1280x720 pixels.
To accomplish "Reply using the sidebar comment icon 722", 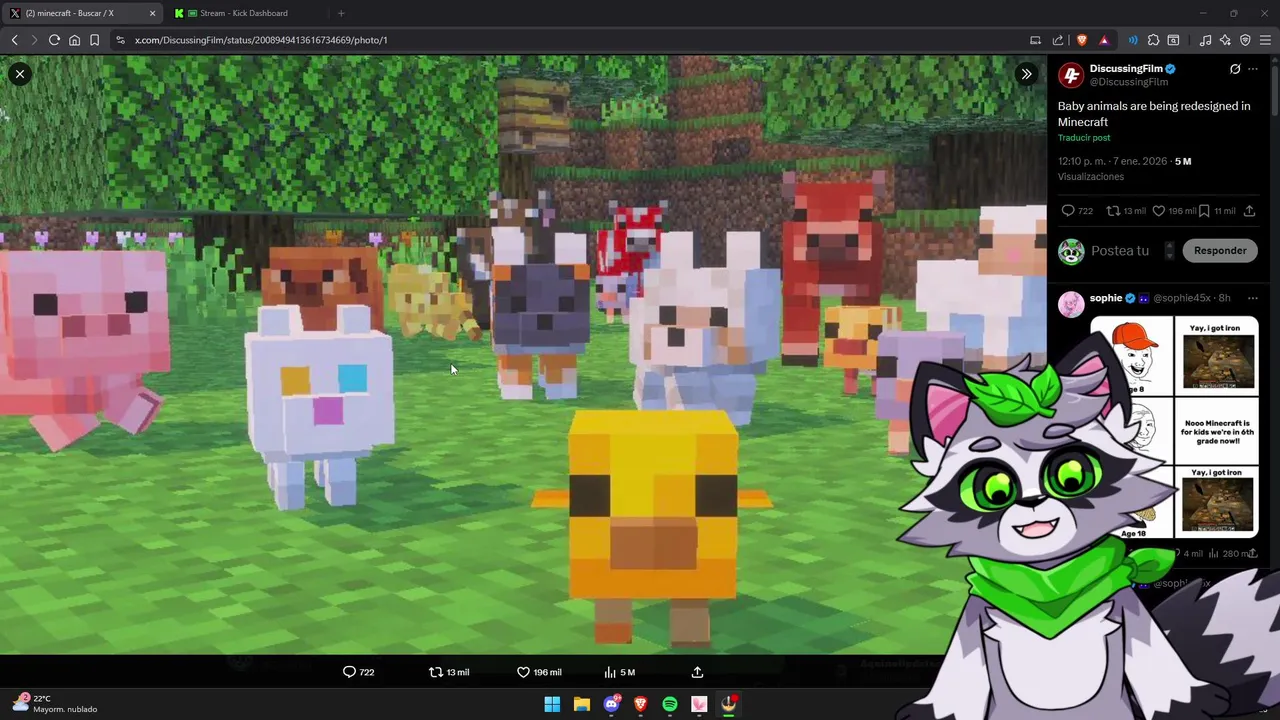I will (1077, 211).
